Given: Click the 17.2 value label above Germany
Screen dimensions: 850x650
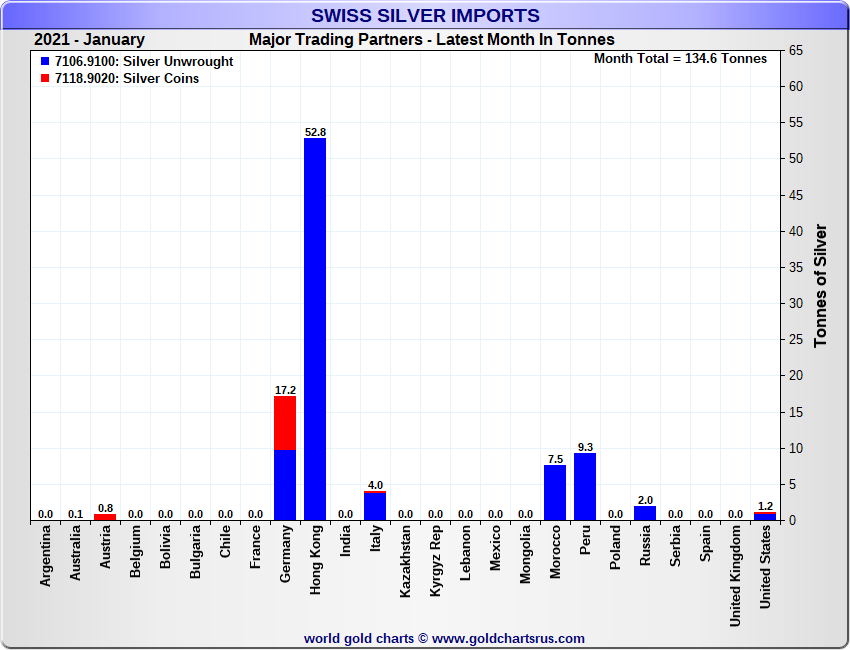Looking at the screenshot, I should click(285, 389).
